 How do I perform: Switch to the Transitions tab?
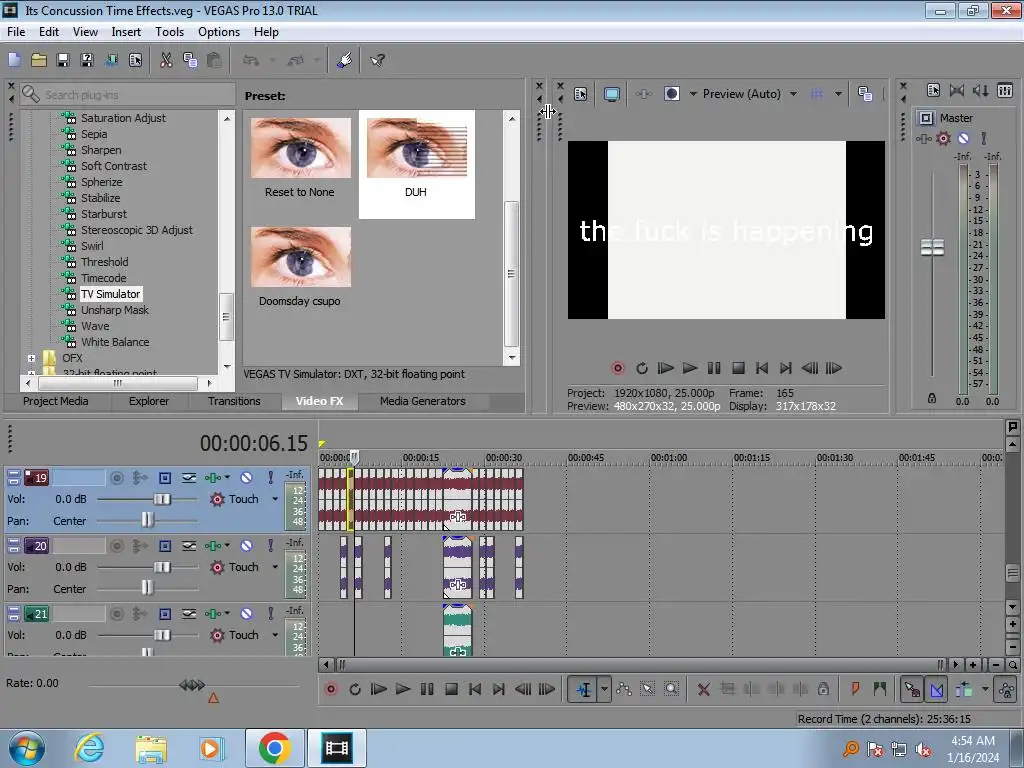pyautogui.click(x=234, y=401)
